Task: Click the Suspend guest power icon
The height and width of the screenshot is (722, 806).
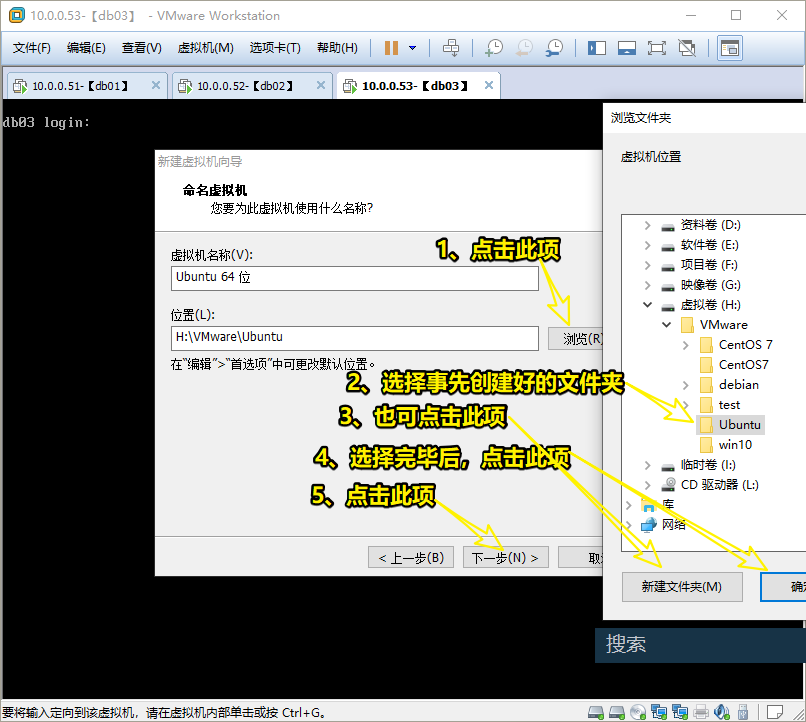Action: [x=391, y=47]
